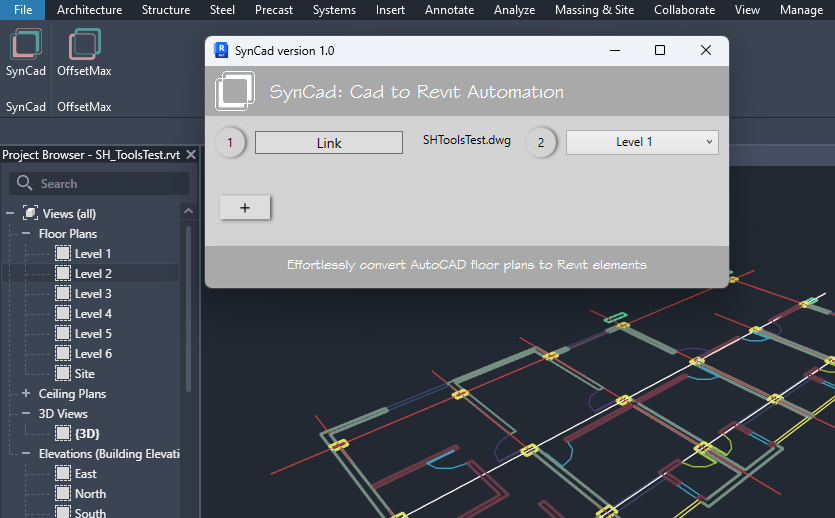Click the OffsetMax panel label under the ribbon
Image resolution: width=835 pixels, height=518 pixels.
coord(84,107)
